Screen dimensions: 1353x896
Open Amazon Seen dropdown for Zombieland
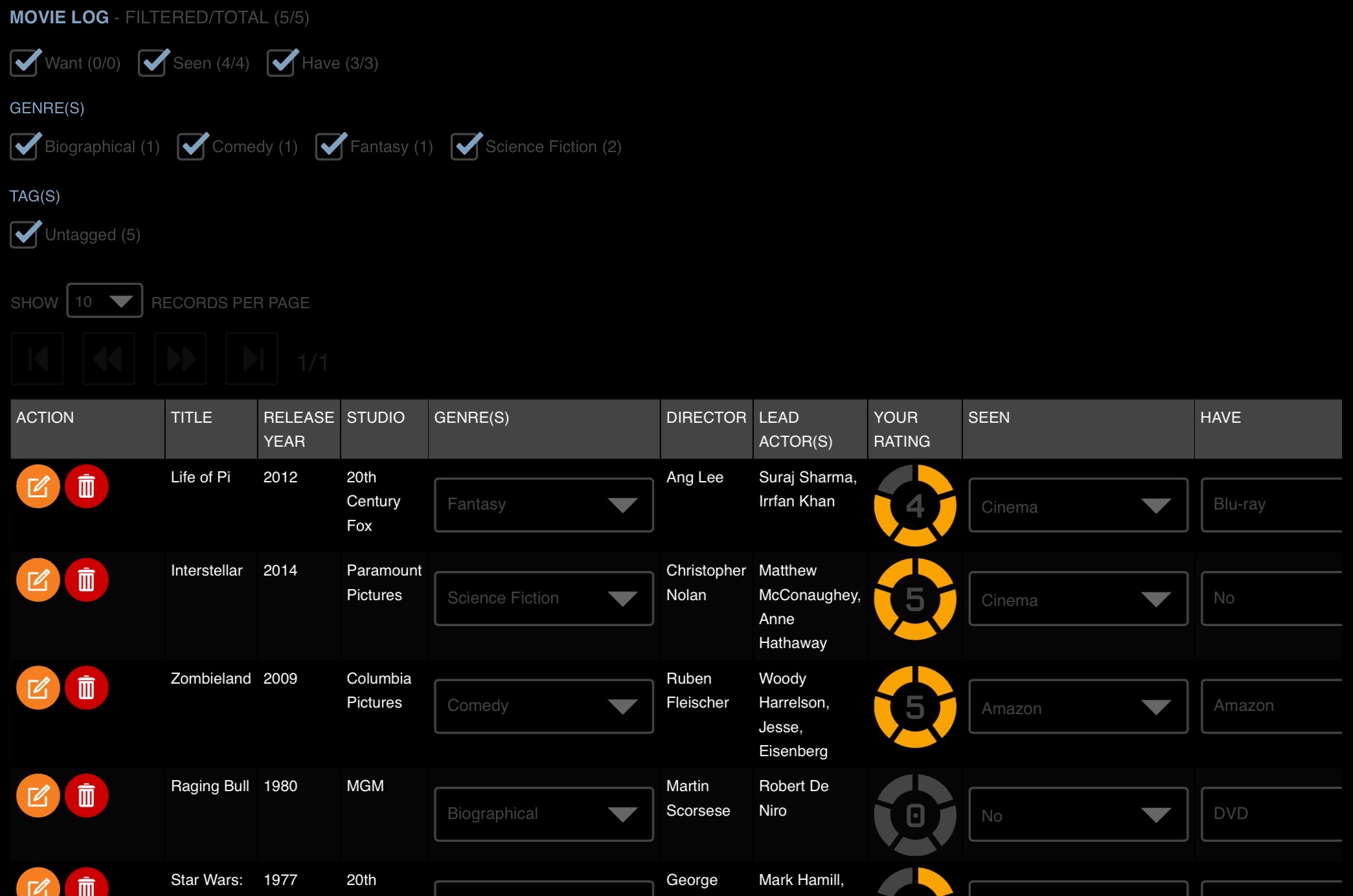point(1078,706)
